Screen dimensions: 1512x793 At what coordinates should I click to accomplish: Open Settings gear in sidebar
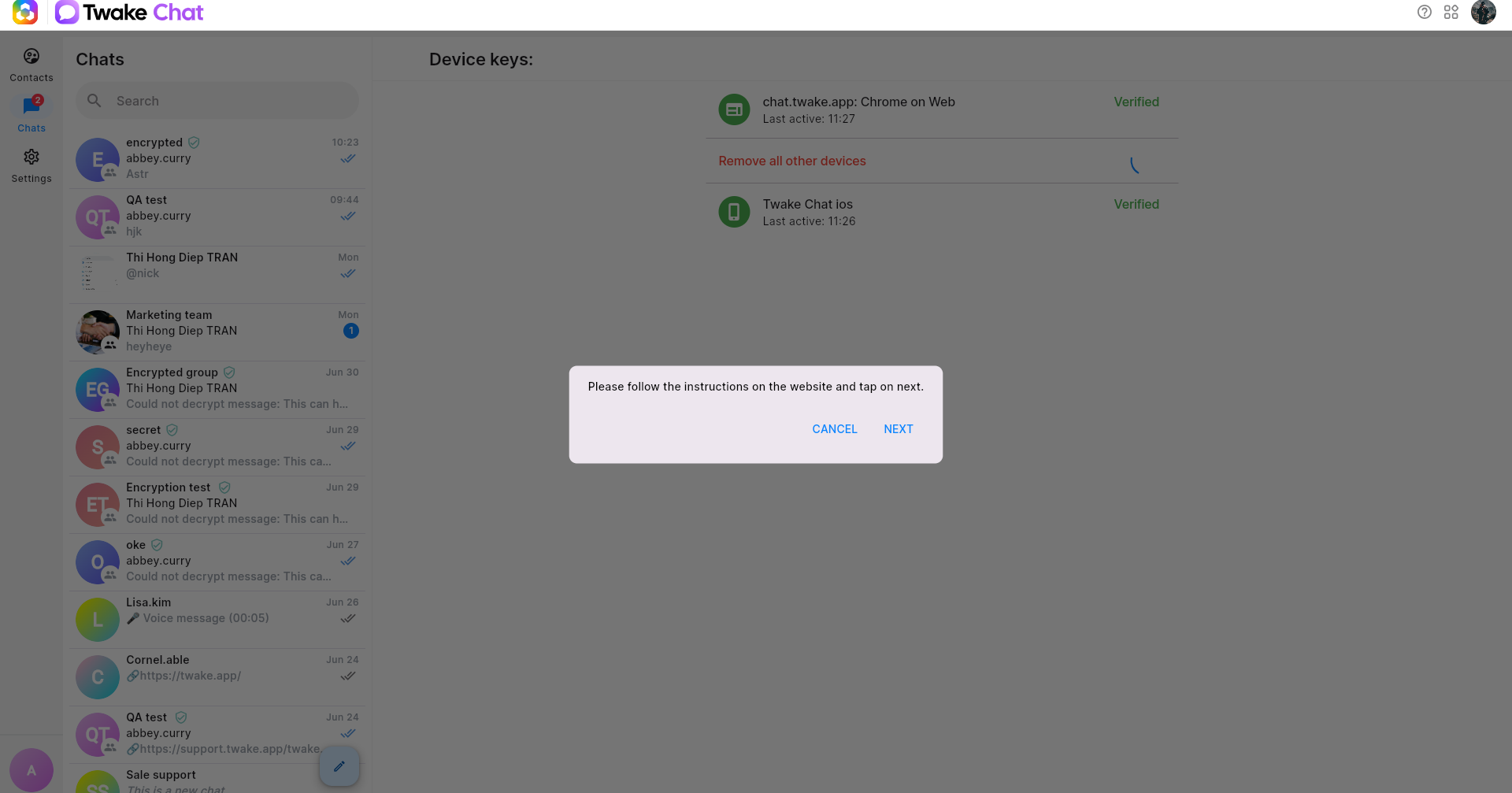(x=31, y=165)
